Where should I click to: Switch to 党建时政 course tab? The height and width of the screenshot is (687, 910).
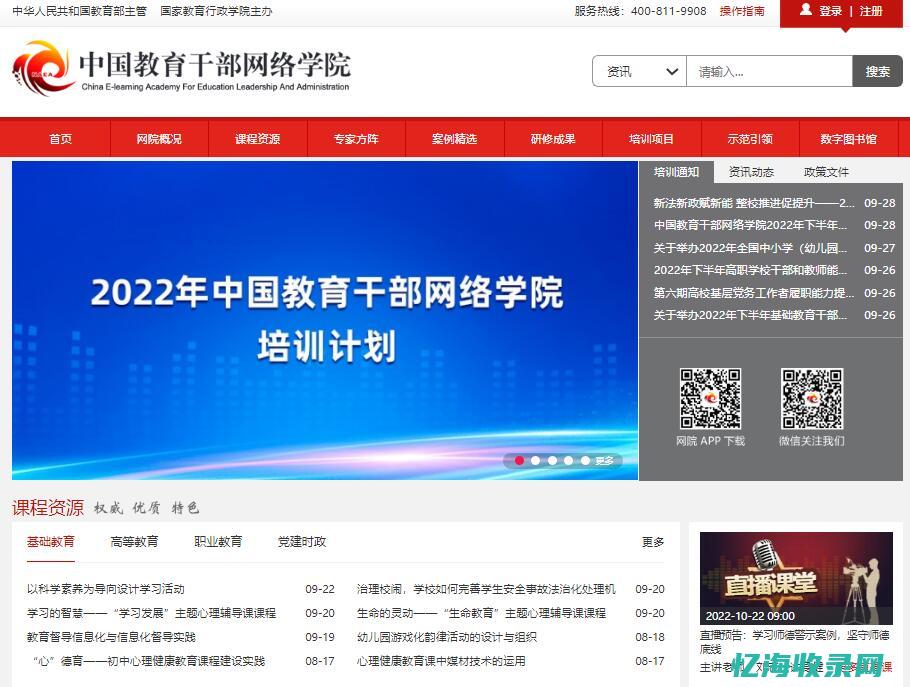(x=302, y=541)
